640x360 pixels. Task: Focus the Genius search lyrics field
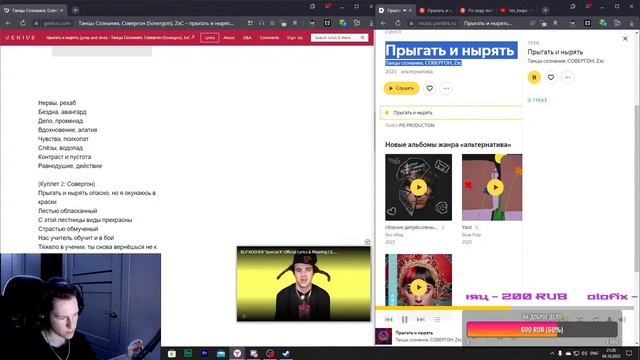pos(339,38)
